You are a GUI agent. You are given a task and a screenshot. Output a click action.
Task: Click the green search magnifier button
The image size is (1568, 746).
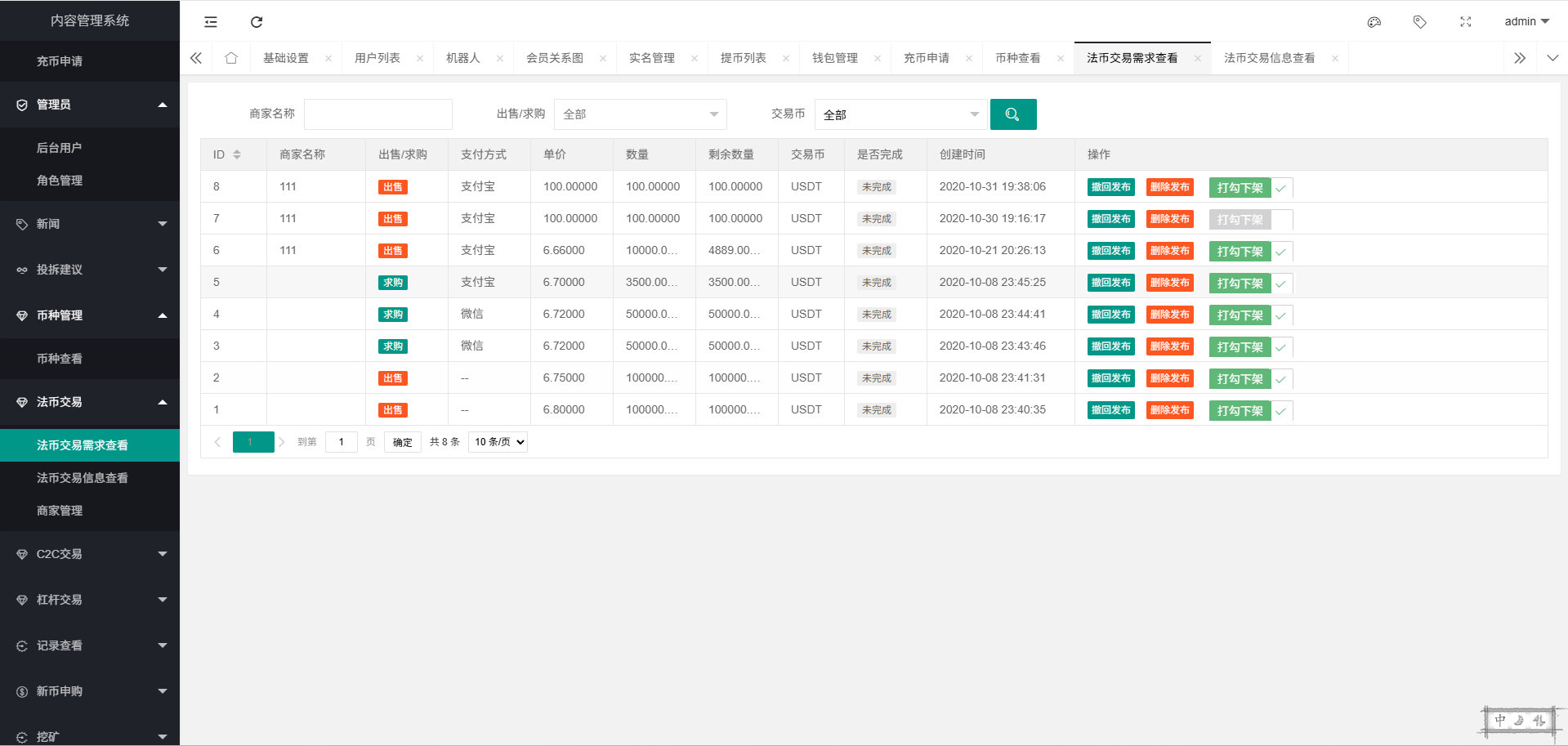[1012, 114]
